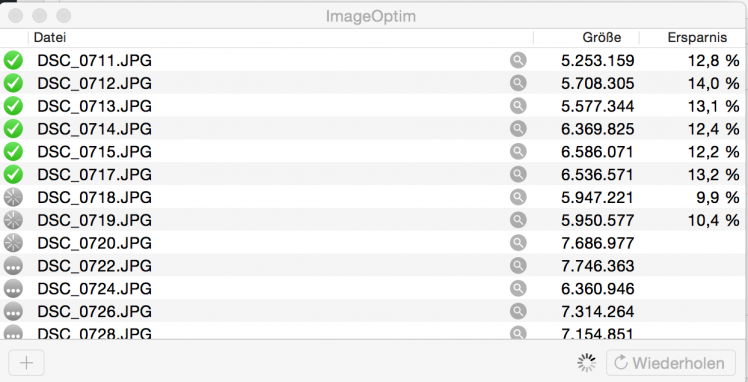The width and height of the screenshot is (748, 382).
Task: Click the activity spinner beside Wiederholen
Action: pyautogui.click(x=587, y=363)
